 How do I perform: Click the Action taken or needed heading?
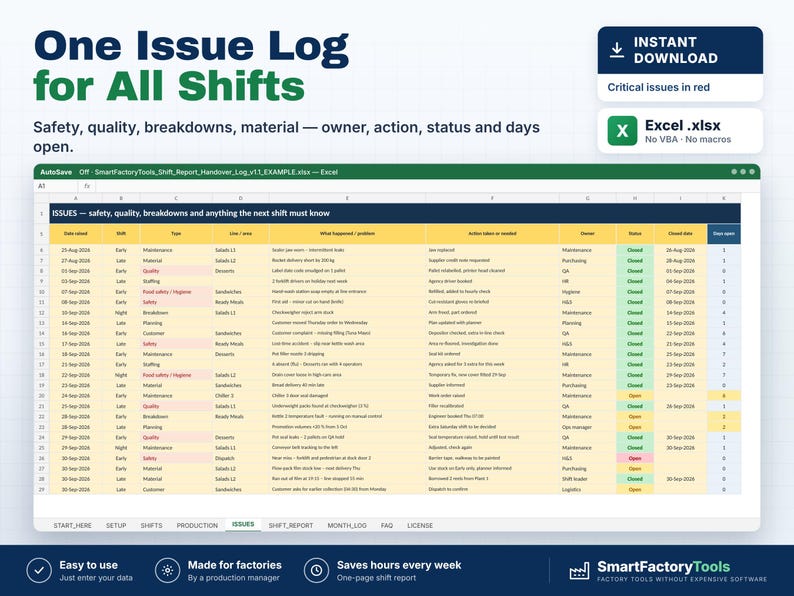492,234
